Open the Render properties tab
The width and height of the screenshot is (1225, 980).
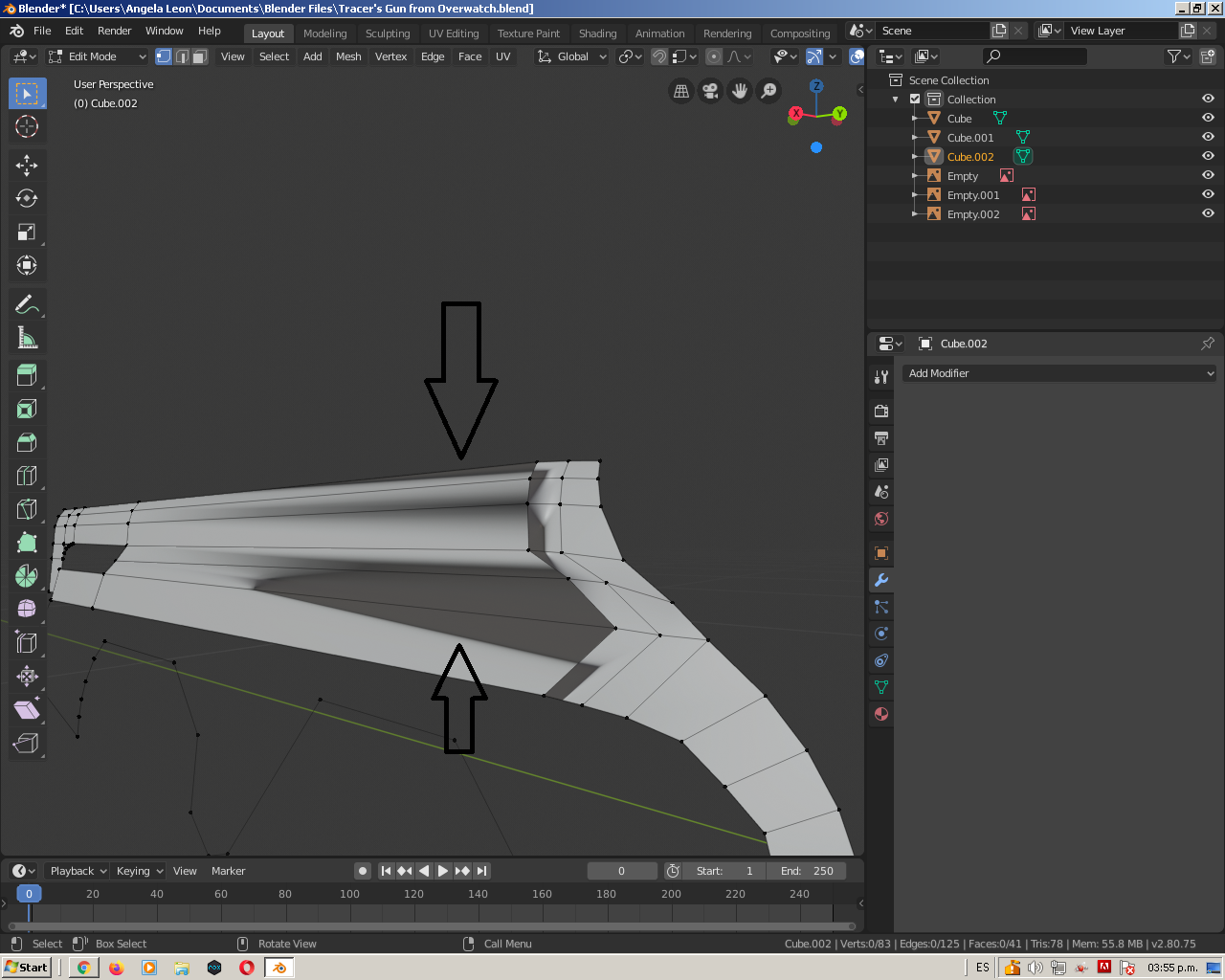pyautogui.click(x=881, y=411)
